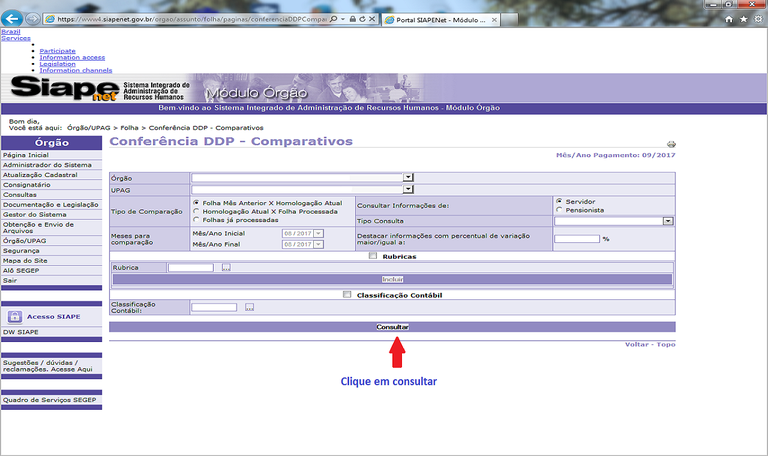768x456 pixels.
Task: Click the percentage variation input field
Action: pos(576,239)
